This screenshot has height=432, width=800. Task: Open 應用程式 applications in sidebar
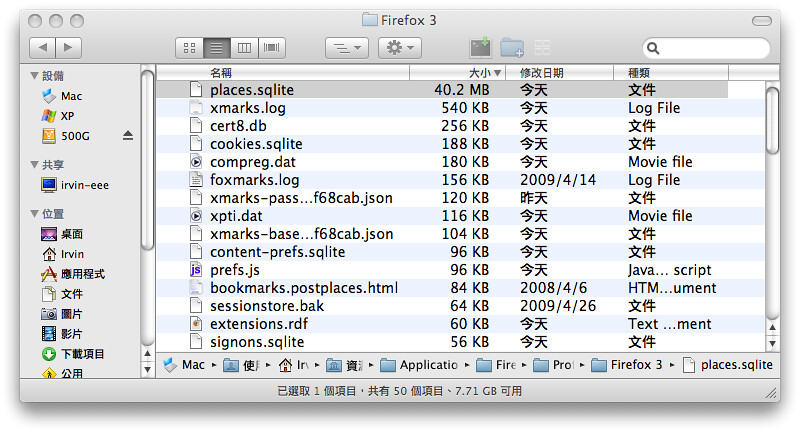click(x=72, y=274)
